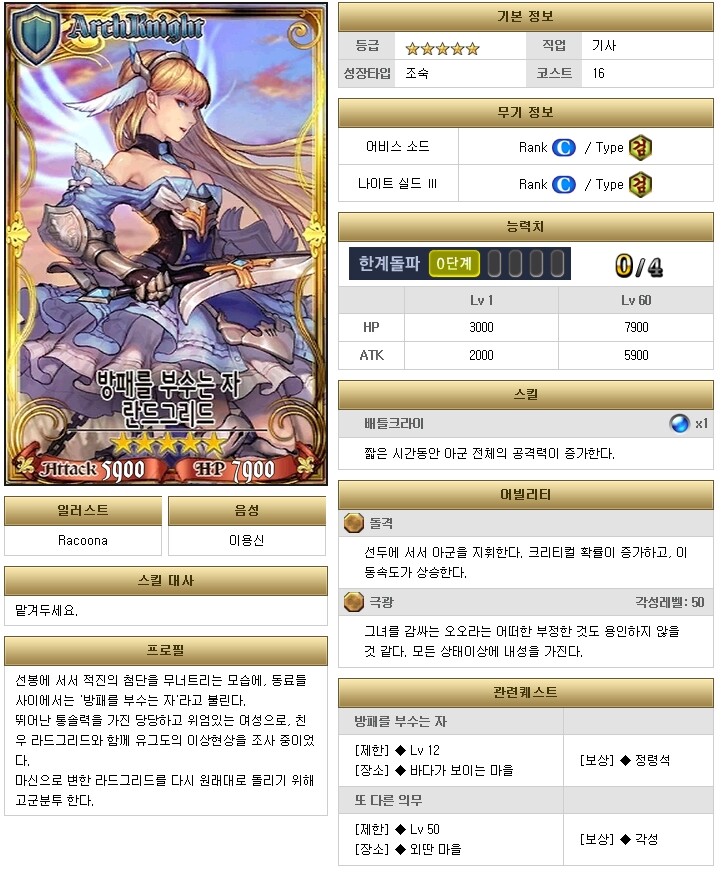Click the 검 type icon for 어비스 소드
This screenshot has height=877, width=725.
click(x=640, y=148)
